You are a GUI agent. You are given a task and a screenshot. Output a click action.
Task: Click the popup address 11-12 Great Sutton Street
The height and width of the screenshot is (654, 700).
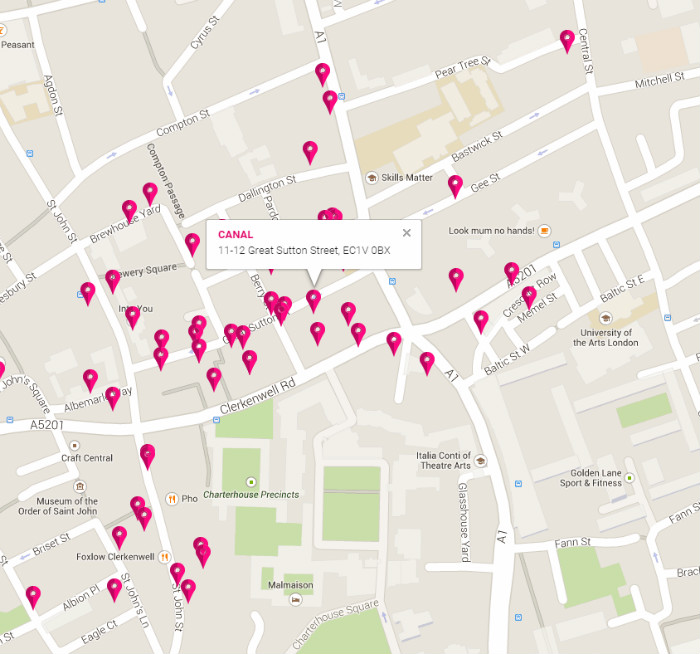click(304, 250)
